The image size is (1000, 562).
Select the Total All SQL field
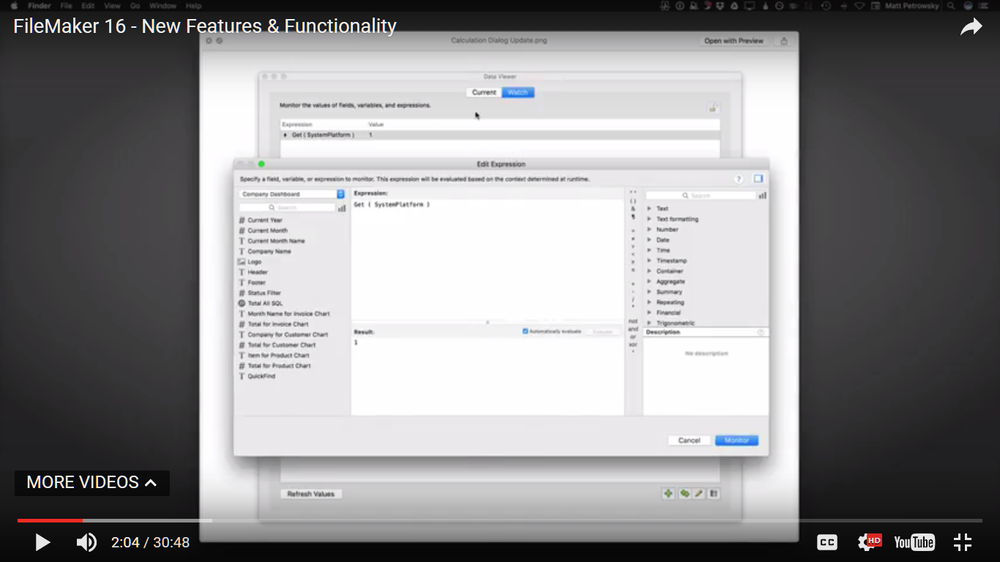pyautogui.click(x=264, y=304)
